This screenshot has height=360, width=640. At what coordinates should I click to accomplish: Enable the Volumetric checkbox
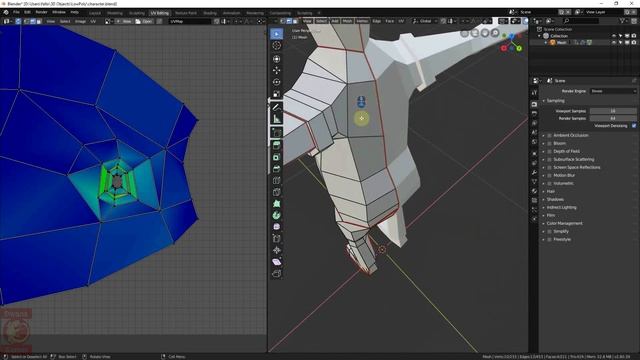coord(549,184)
